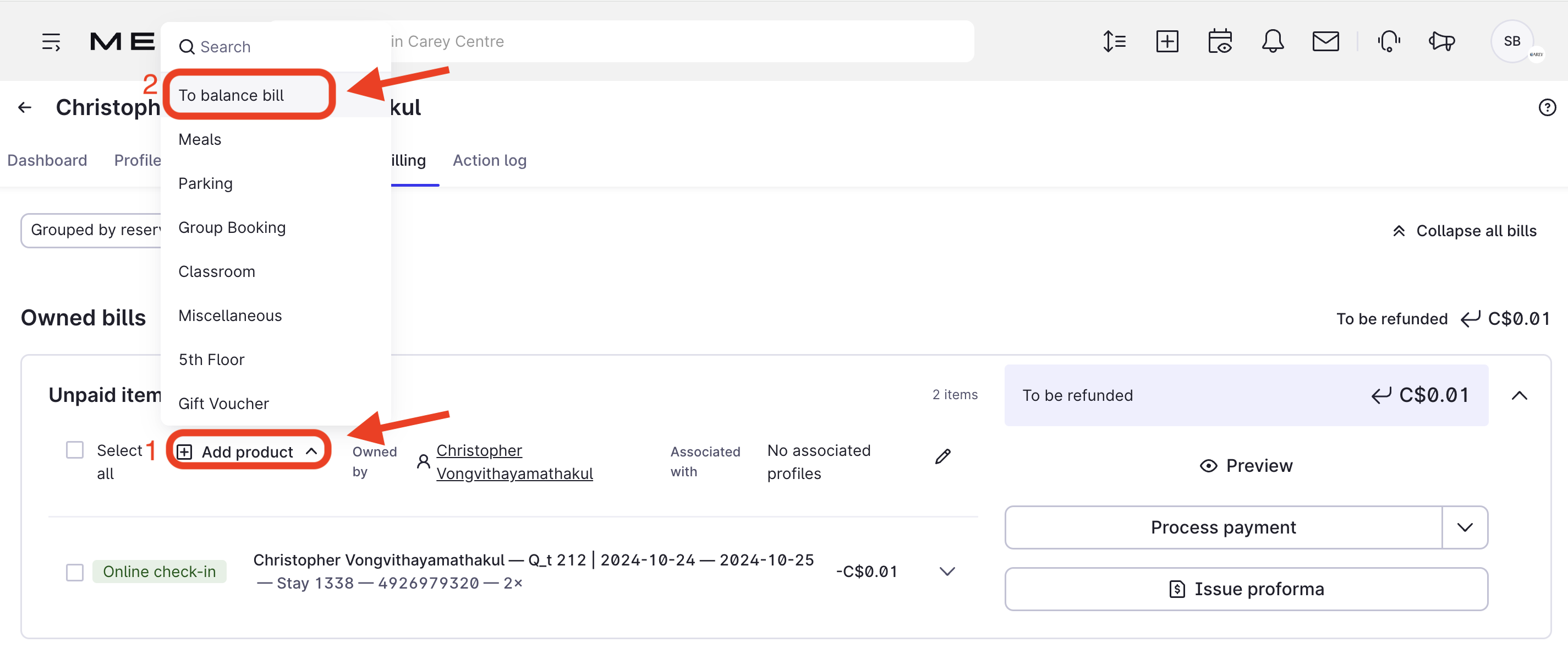The width and height of the screenshot is (1568, 653).
Task: Click the calendar reservation overview icon
Action: pyautogui.click(x=1220, y=41)
